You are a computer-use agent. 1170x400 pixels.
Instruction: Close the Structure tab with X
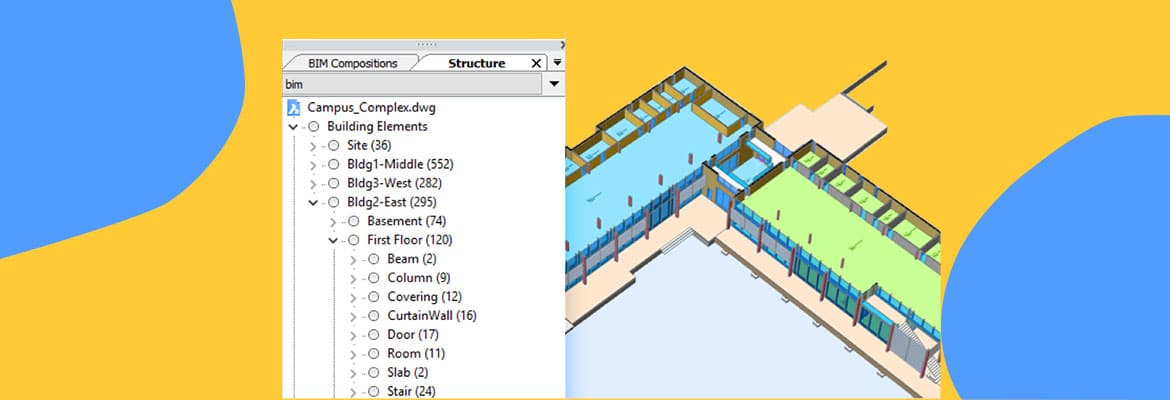[536, 63]
